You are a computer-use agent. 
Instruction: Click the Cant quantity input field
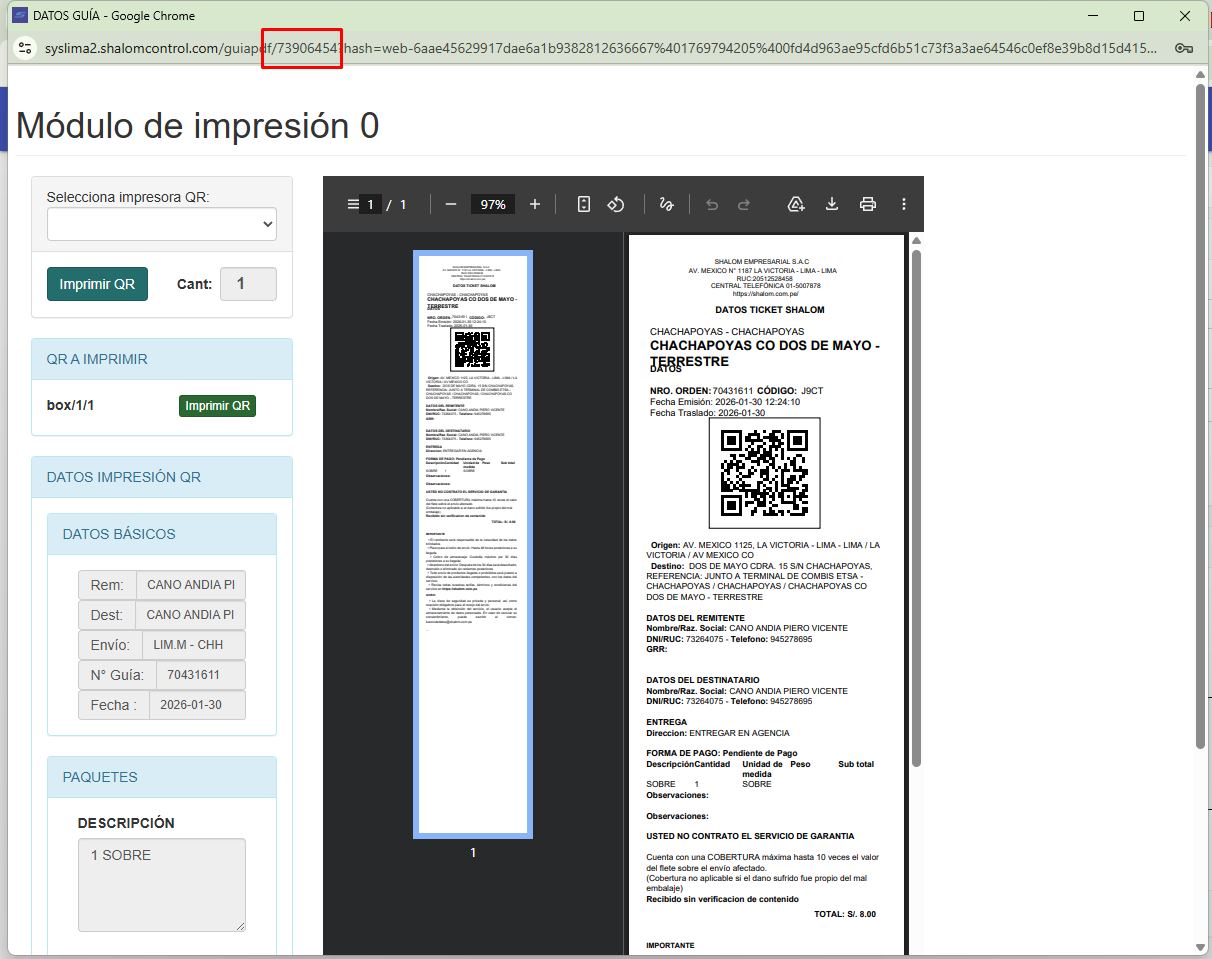[248, 284]
